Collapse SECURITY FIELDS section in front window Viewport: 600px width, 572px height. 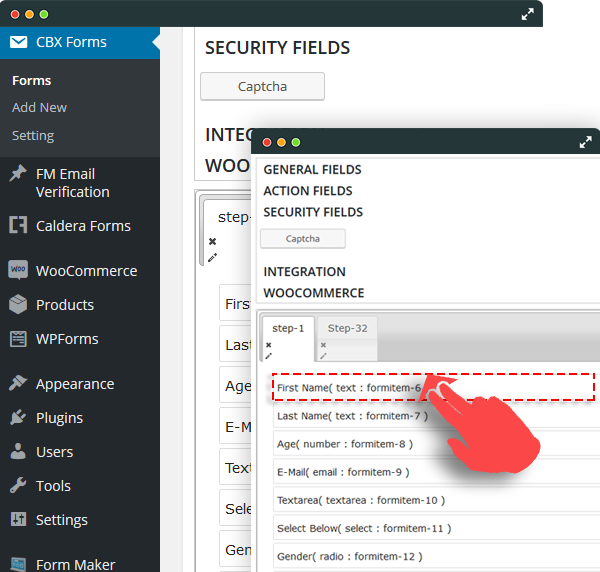pos(313,212)
